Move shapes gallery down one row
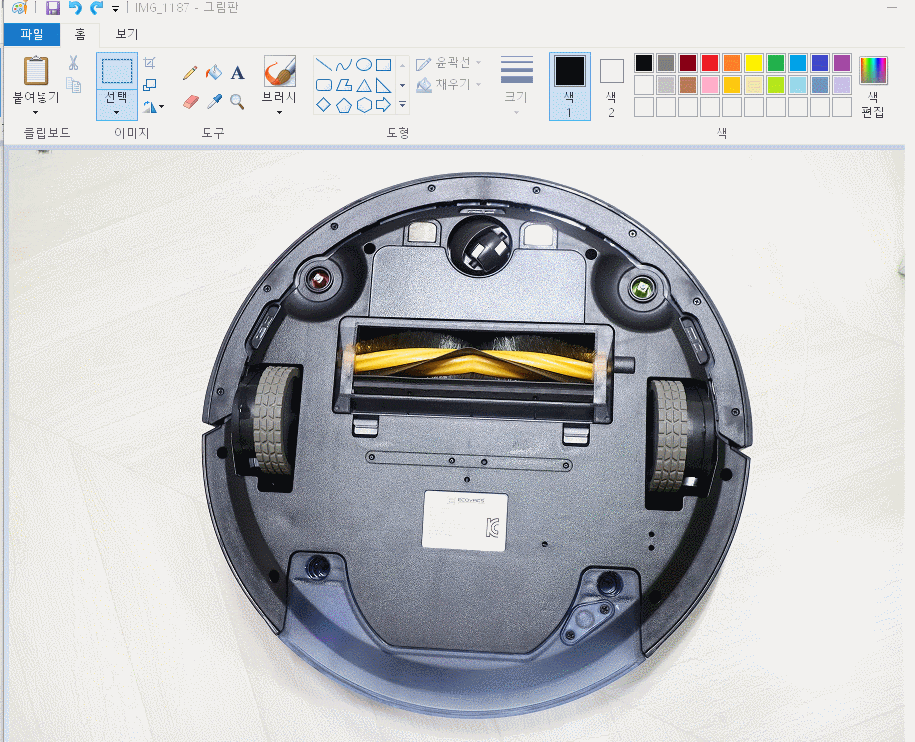915x742 pixels. (x=402, y=85)
